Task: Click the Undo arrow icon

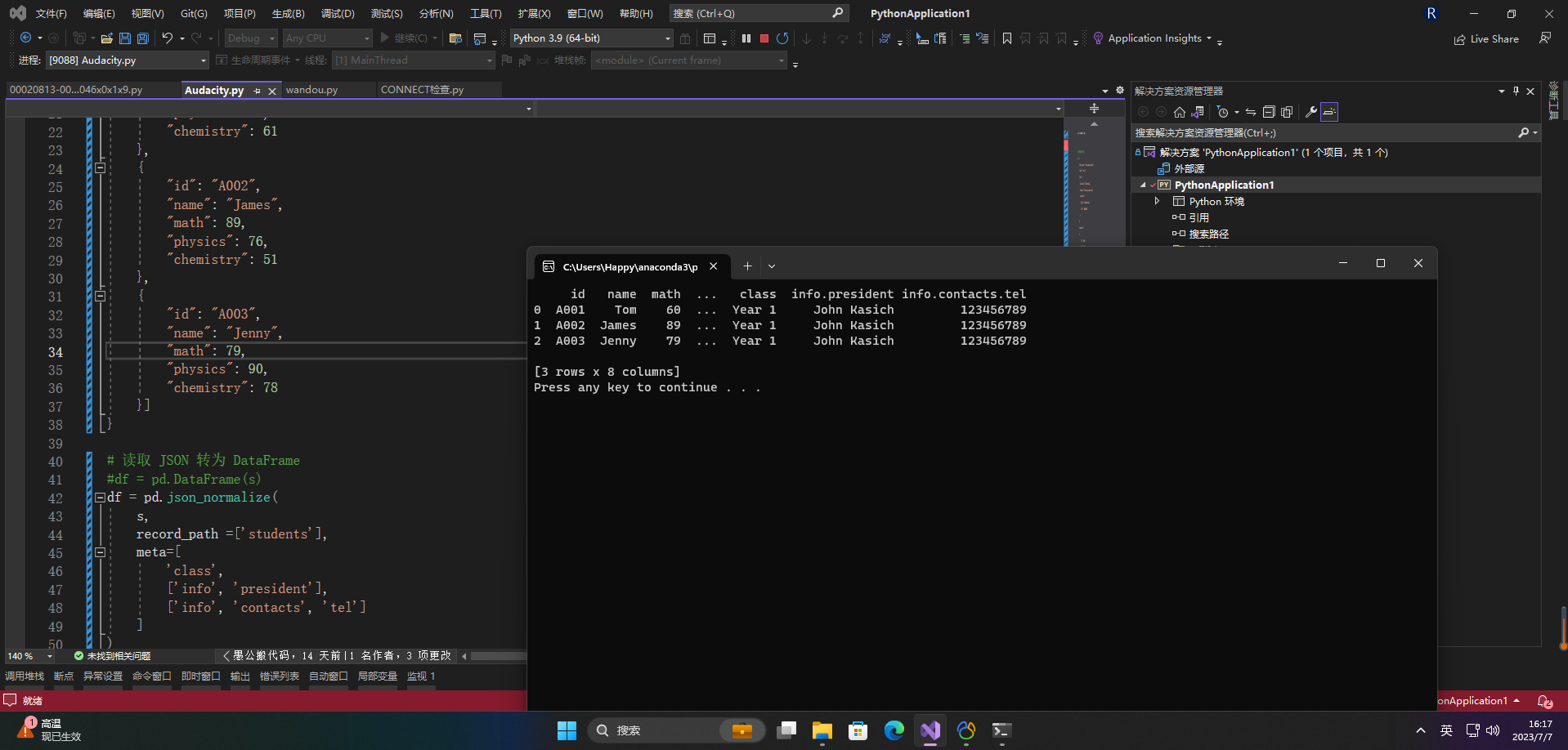Action: [167, 38]
